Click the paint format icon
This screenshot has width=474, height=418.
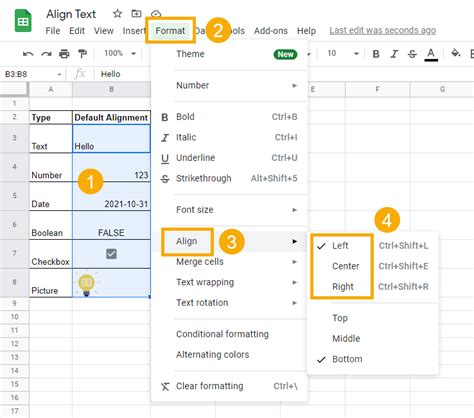82,53
